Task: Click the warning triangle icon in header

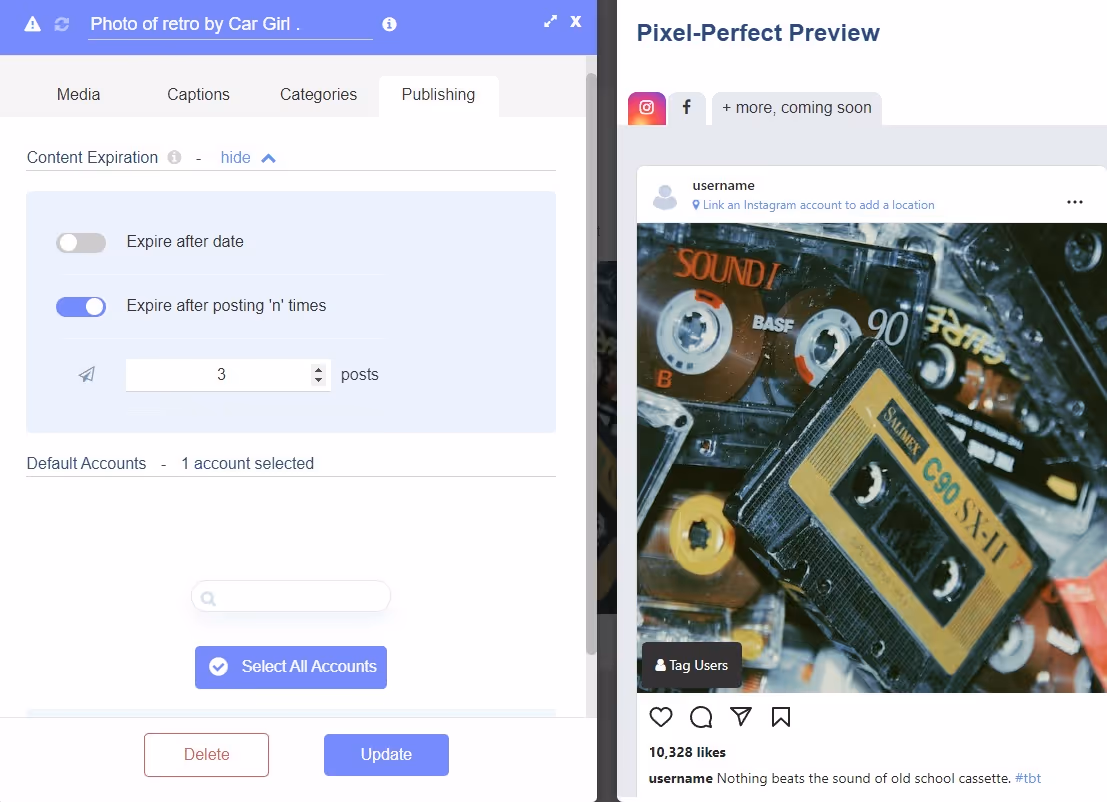Action: coord(32,24)
